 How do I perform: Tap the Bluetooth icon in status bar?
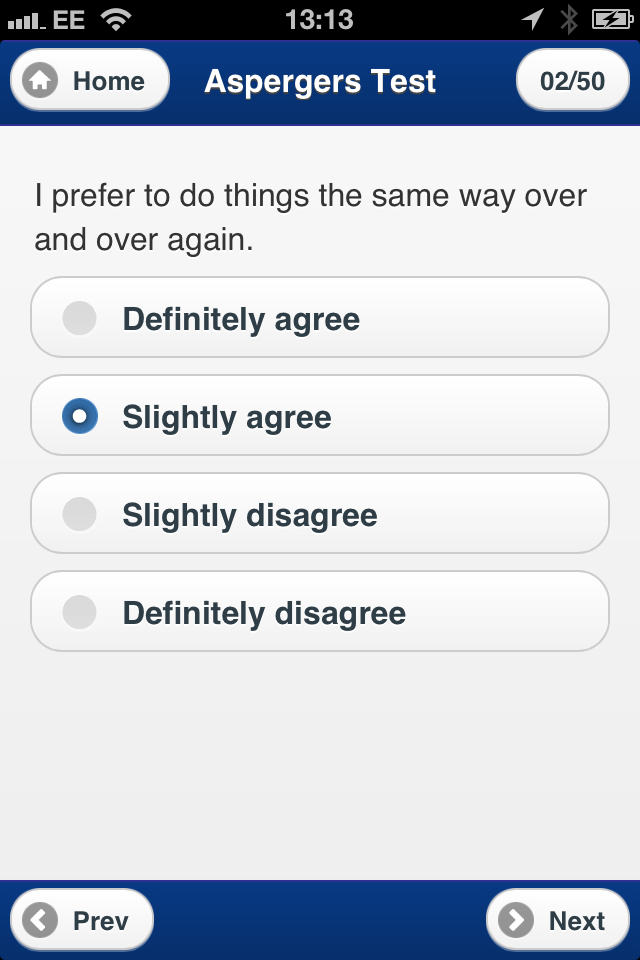[x=569, y=19]
